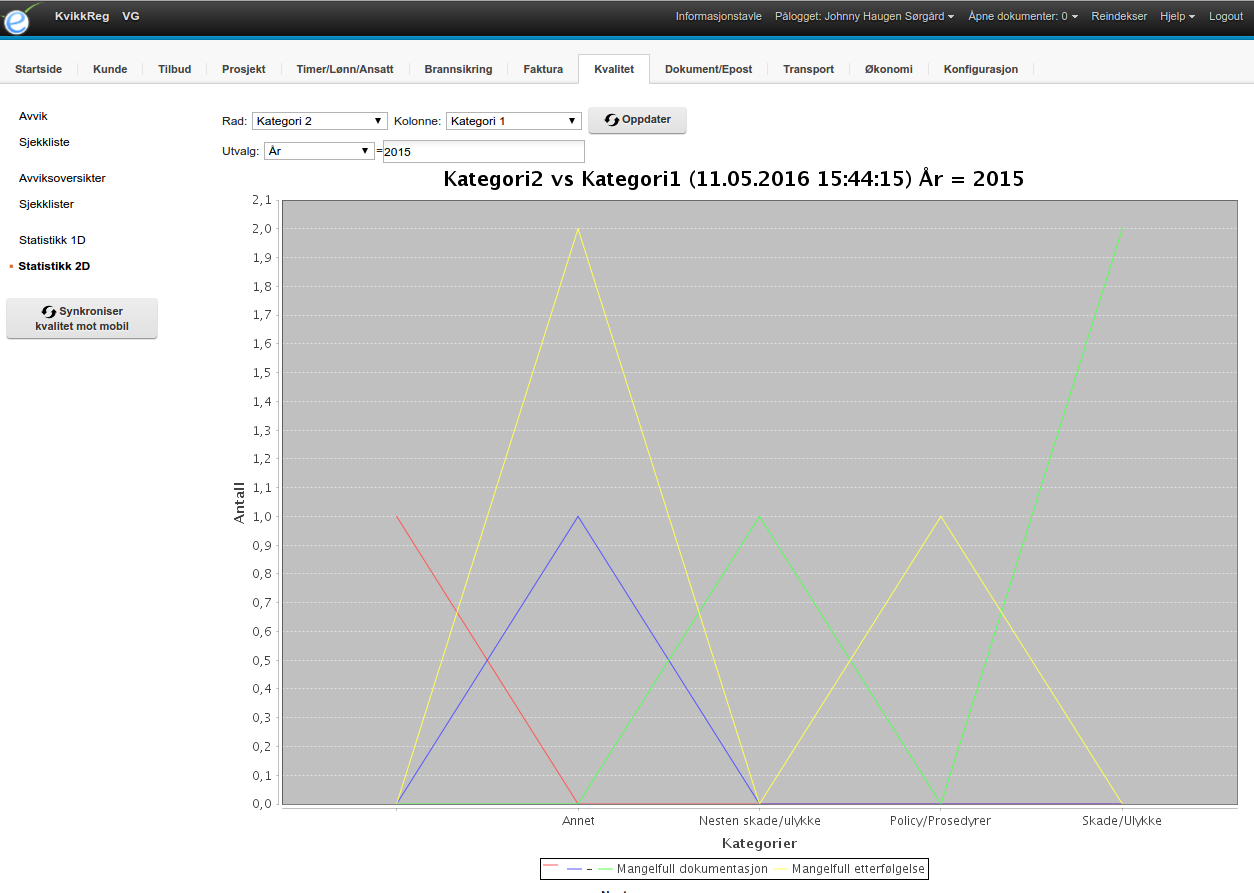Viewport: 1254px width, 893px height.
Task: Expand the Åpne dokumenter dropdown
Action: (x=1023, y=16)
